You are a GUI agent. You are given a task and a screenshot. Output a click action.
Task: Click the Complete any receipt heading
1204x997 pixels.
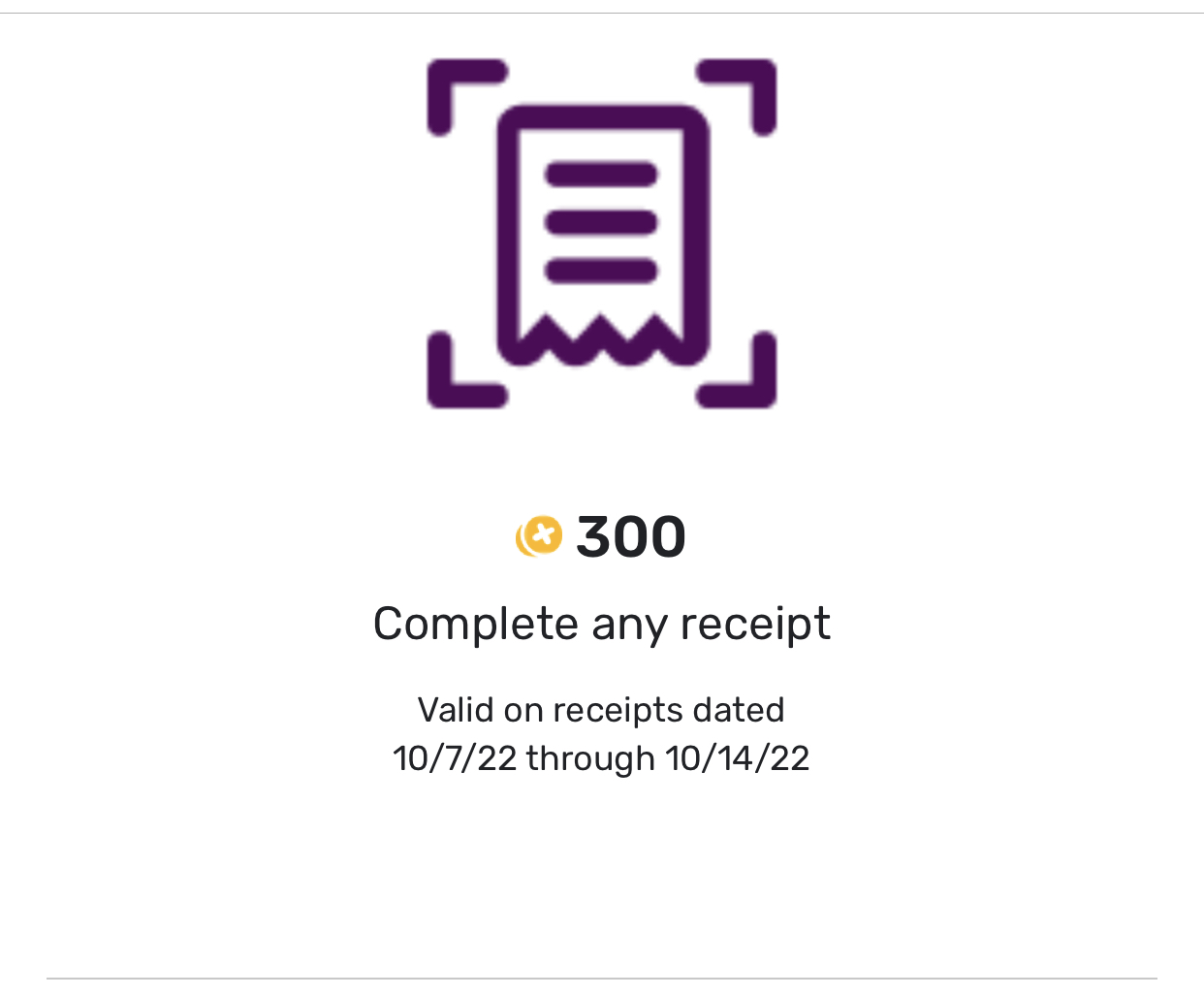tap(602, 624)
